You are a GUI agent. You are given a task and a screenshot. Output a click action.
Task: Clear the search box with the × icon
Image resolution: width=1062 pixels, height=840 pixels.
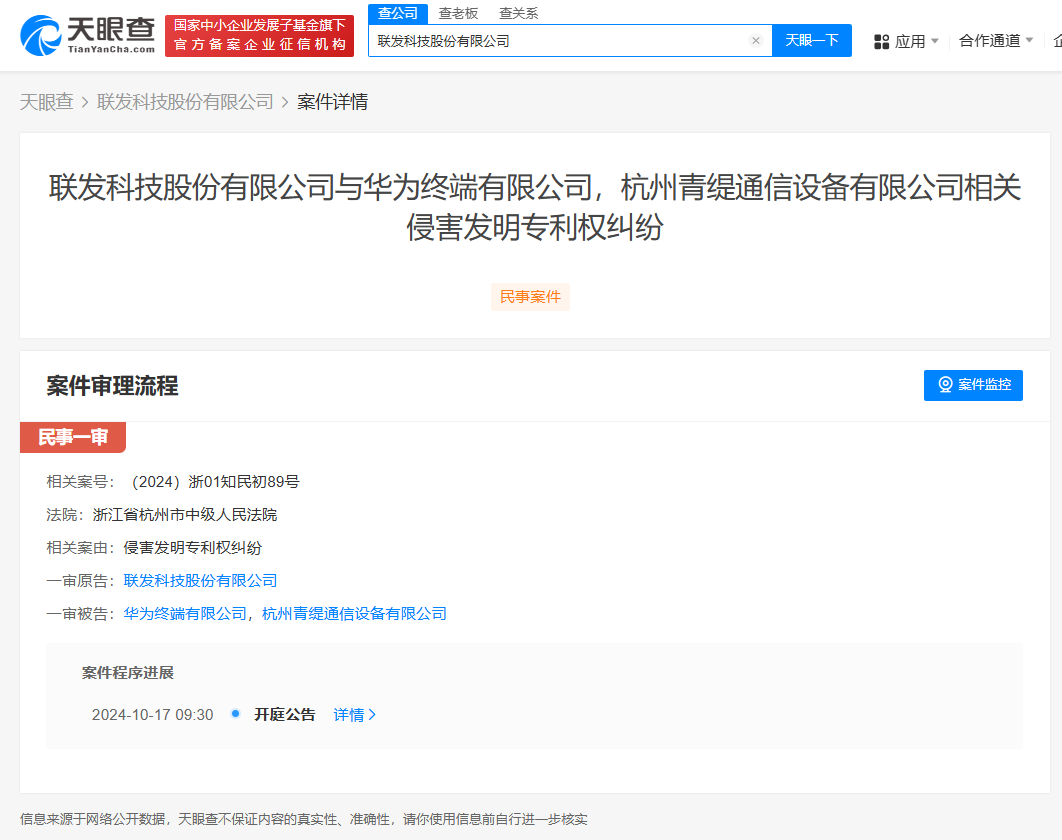point(757,40)
